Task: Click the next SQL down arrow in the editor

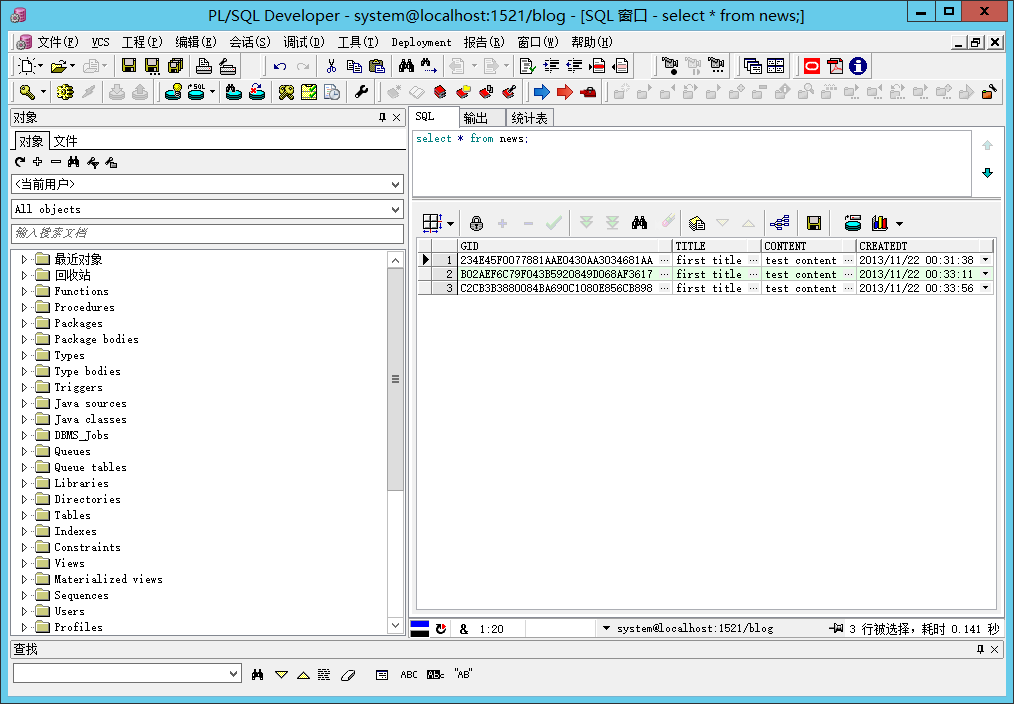Action: click(x=987, y=173)
